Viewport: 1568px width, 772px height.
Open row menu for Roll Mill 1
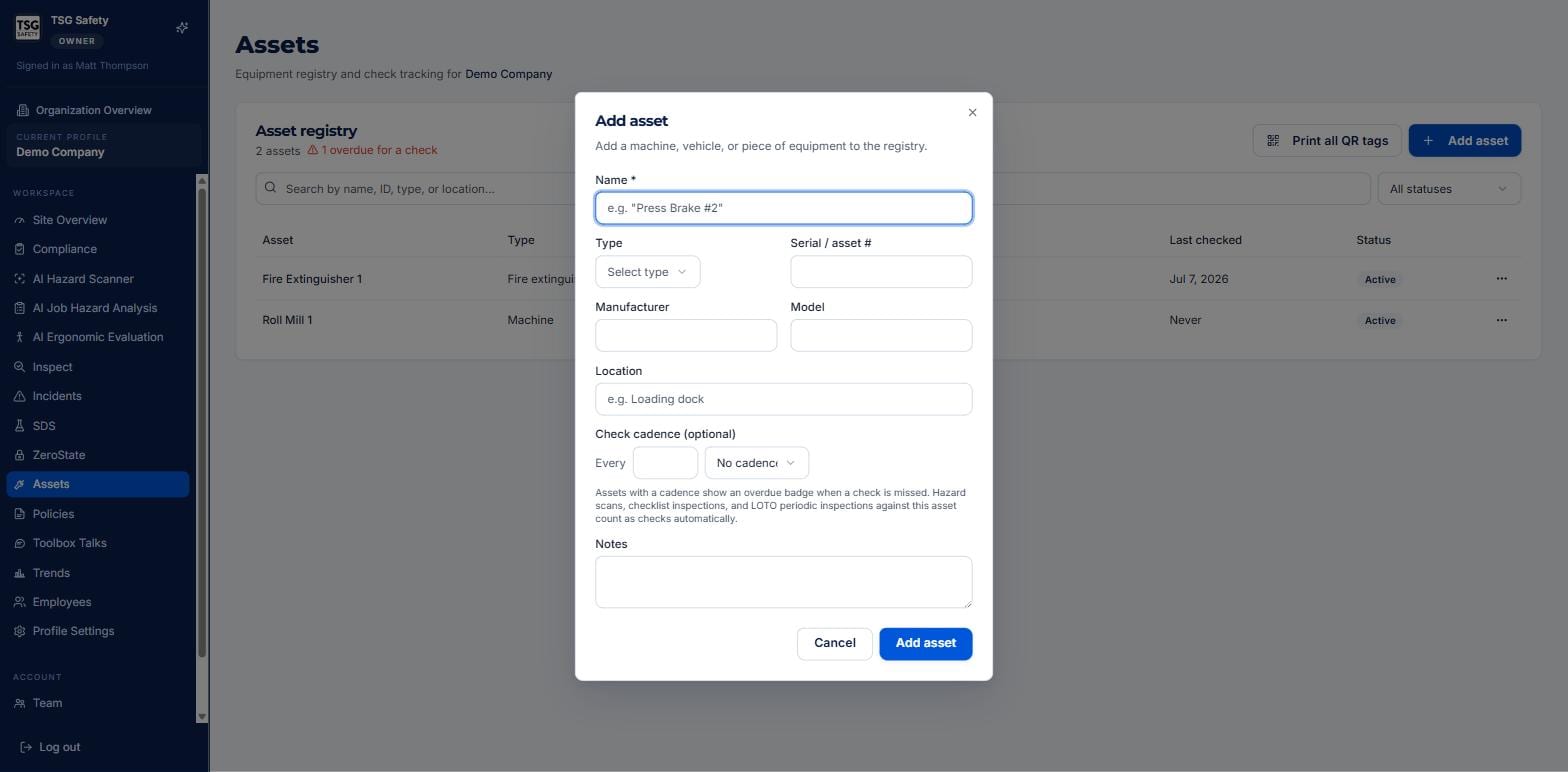1501,320
